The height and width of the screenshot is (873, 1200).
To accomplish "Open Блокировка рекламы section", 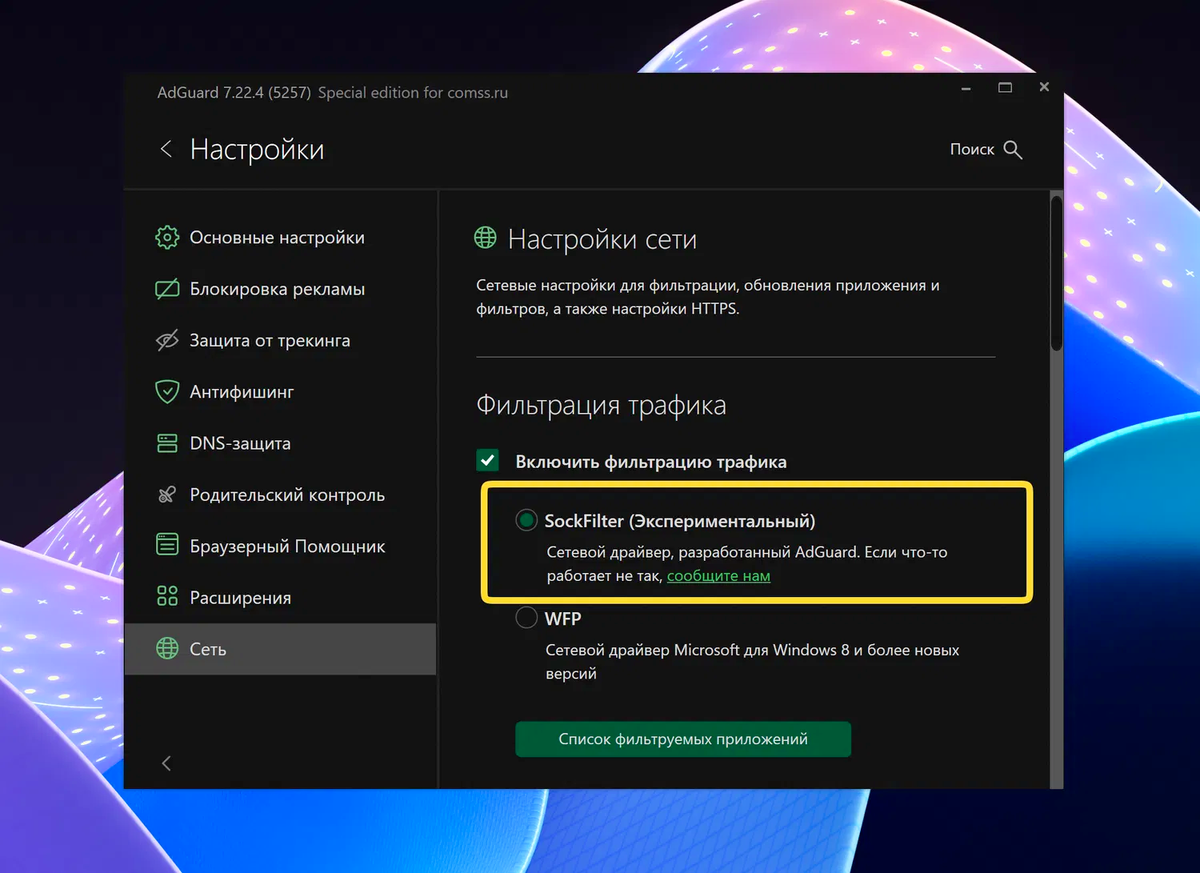I will [280, 290].
